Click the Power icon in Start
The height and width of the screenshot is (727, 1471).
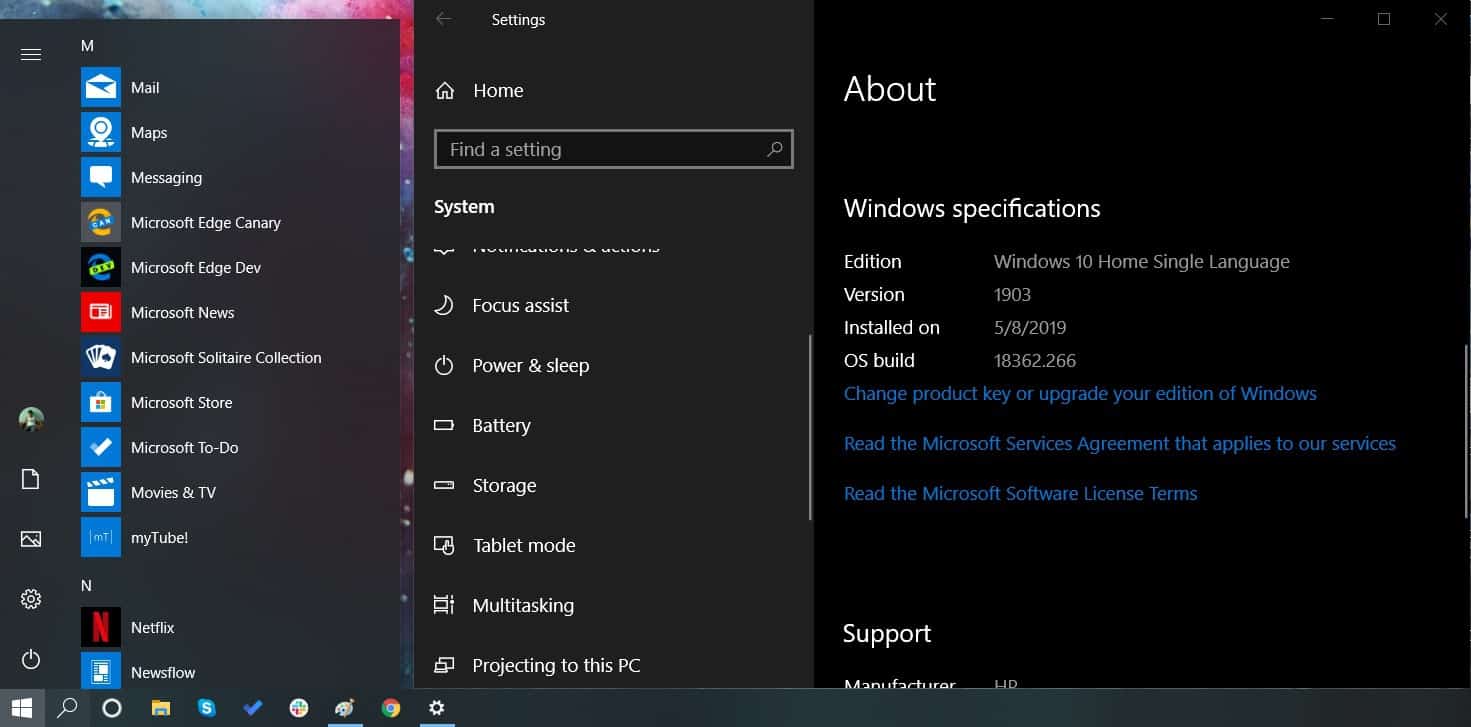click(x=31, y=659)
